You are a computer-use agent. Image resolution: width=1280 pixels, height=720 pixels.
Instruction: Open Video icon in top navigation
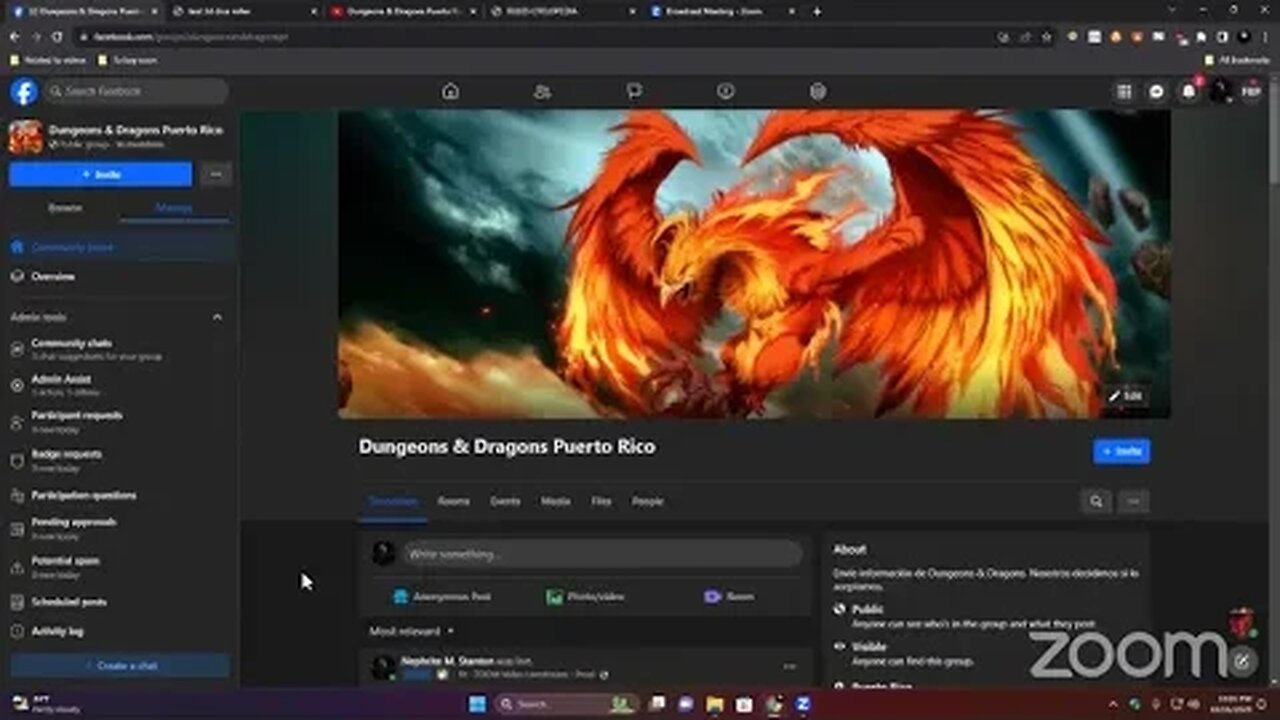tap(634, 91)
